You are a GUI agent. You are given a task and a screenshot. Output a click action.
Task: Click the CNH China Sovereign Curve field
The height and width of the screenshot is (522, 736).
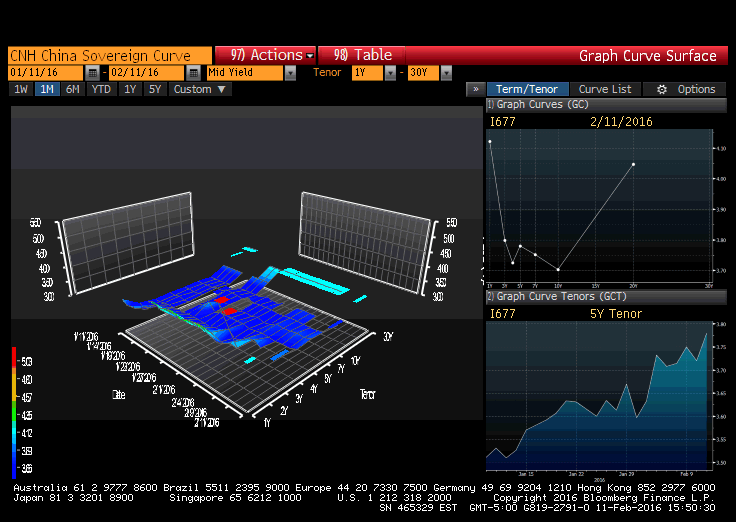click(110, 55)
